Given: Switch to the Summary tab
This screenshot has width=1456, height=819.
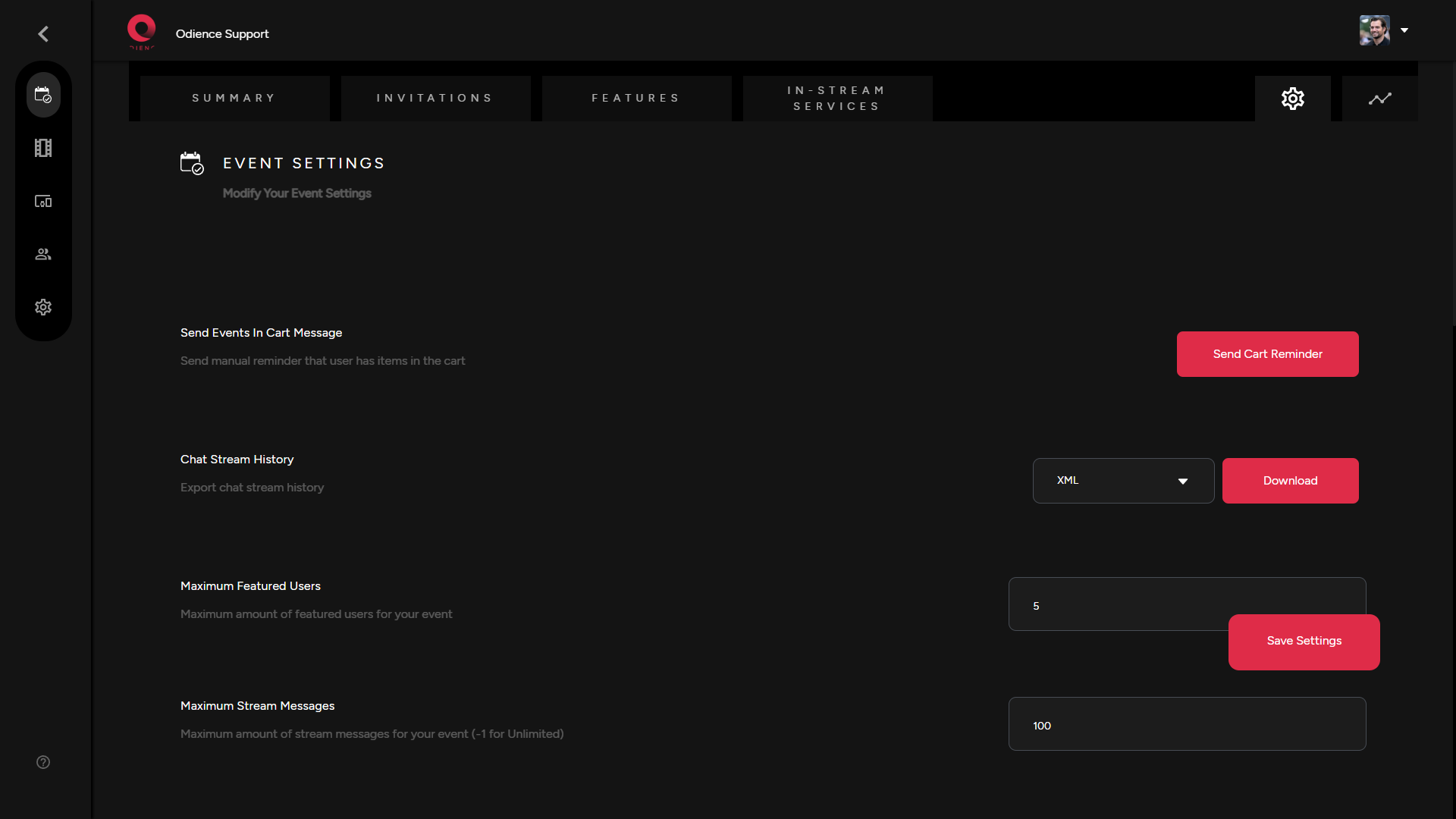Looking at the screenshot, I should pos(234,99).
